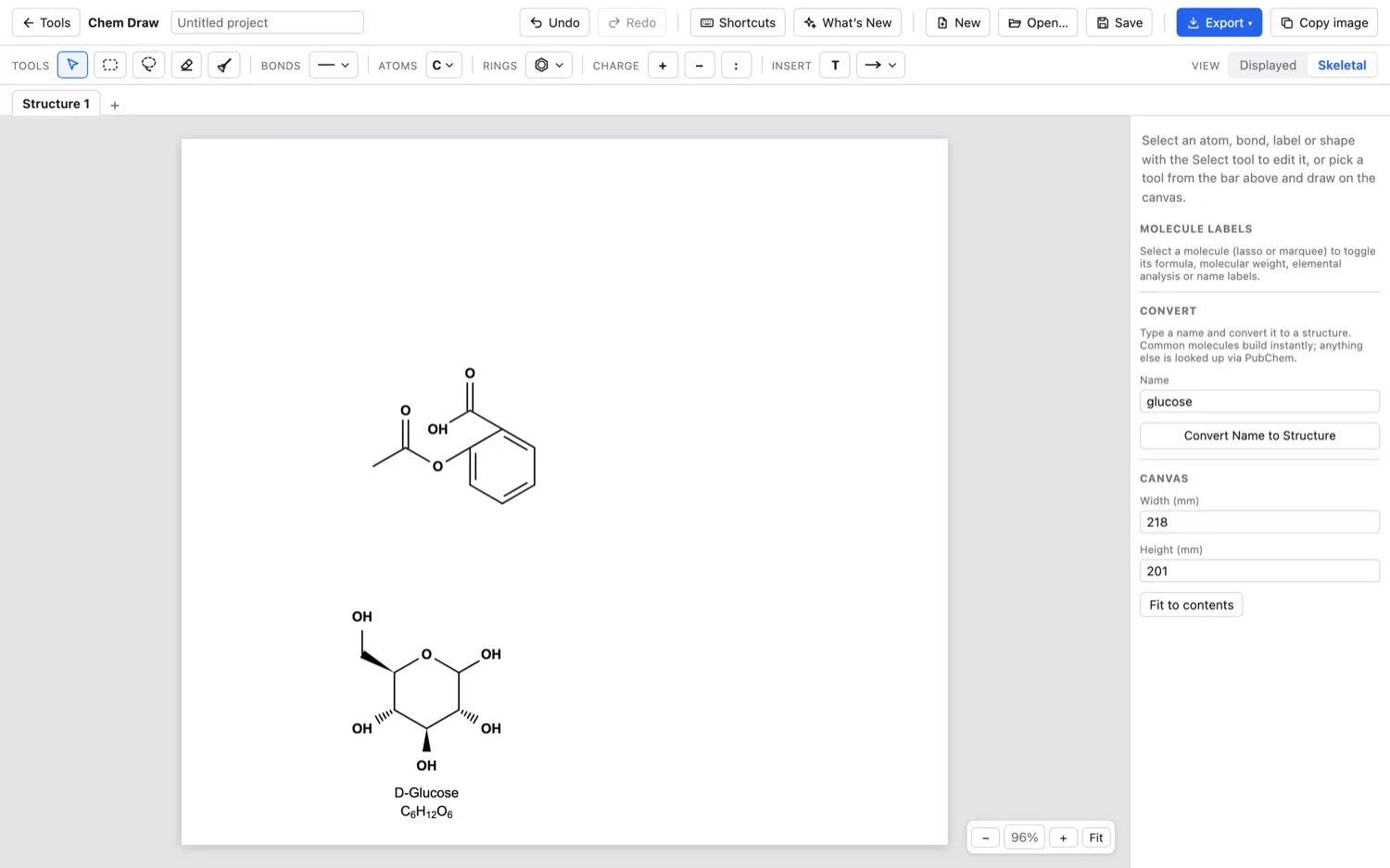Click the D-Glucose name label
Viewport: 1390px width, 868px height.
(x=426, y=793)
